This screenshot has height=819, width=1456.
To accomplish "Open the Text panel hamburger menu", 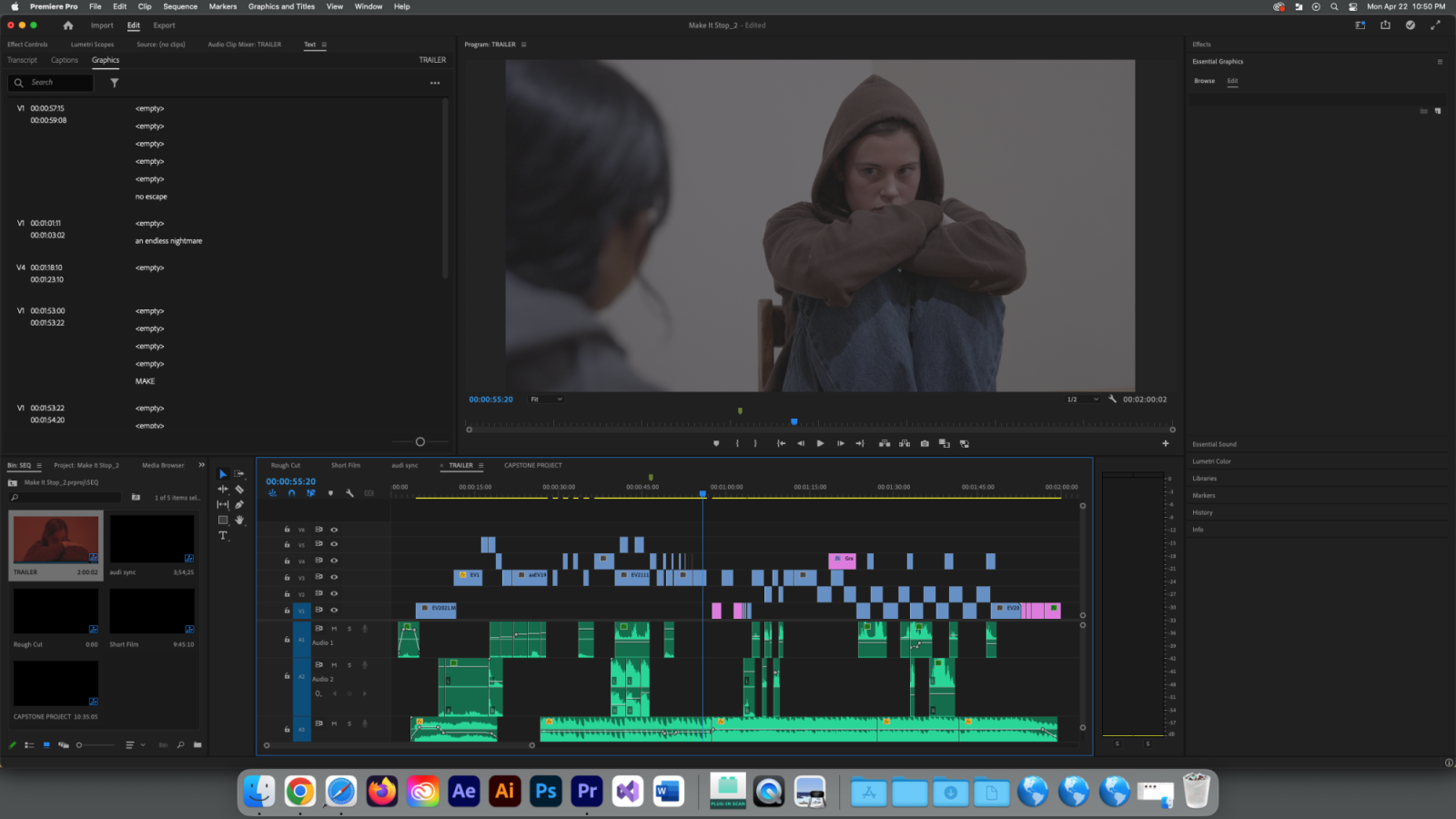I will point(324,45).
